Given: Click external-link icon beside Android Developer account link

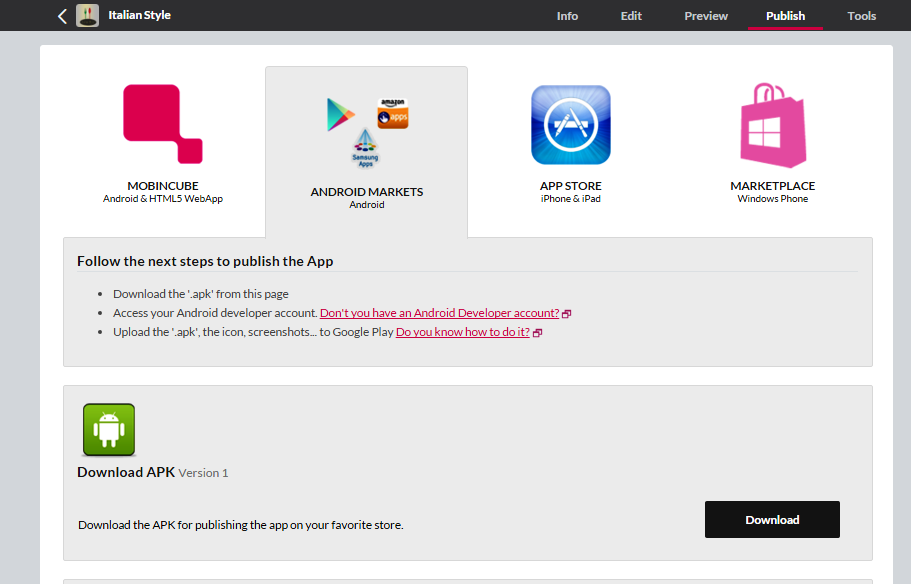Looking at the screenshot, I should click(x=566, y=314).
